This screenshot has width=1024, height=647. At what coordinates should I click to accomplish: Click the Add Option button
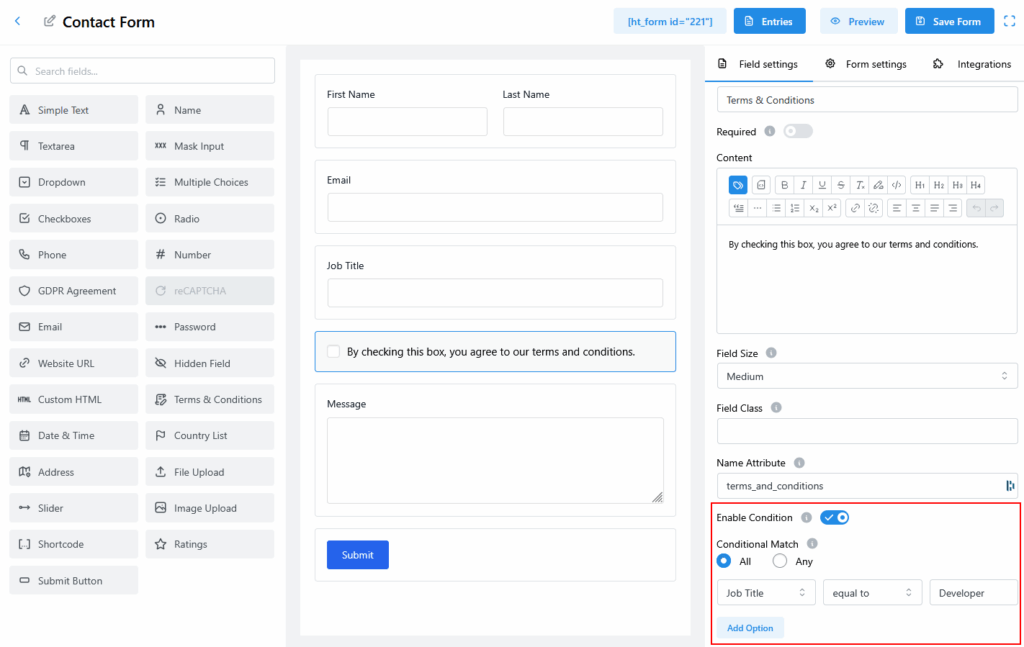pos(750,628)
